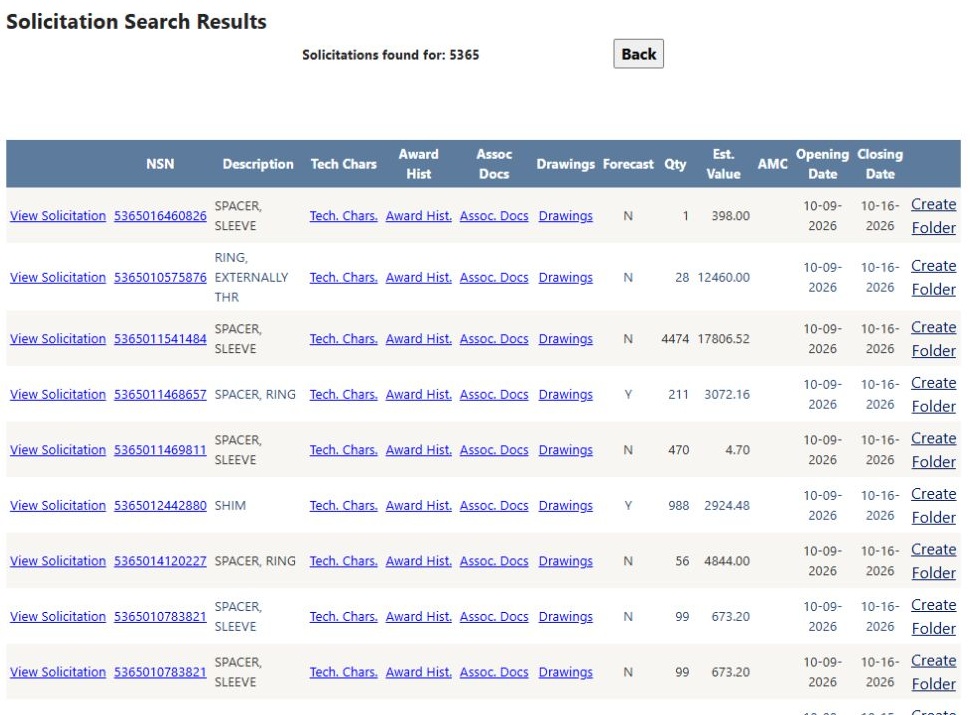Show Award Hist. for SHIM row

click(x=419, y=505)
